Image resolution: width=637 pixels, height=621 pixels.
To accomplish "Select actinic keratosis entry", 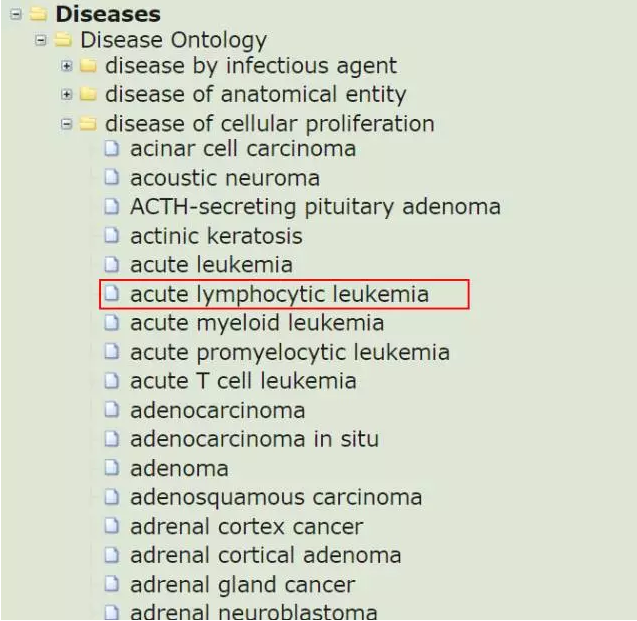I will tap(217, 236).
